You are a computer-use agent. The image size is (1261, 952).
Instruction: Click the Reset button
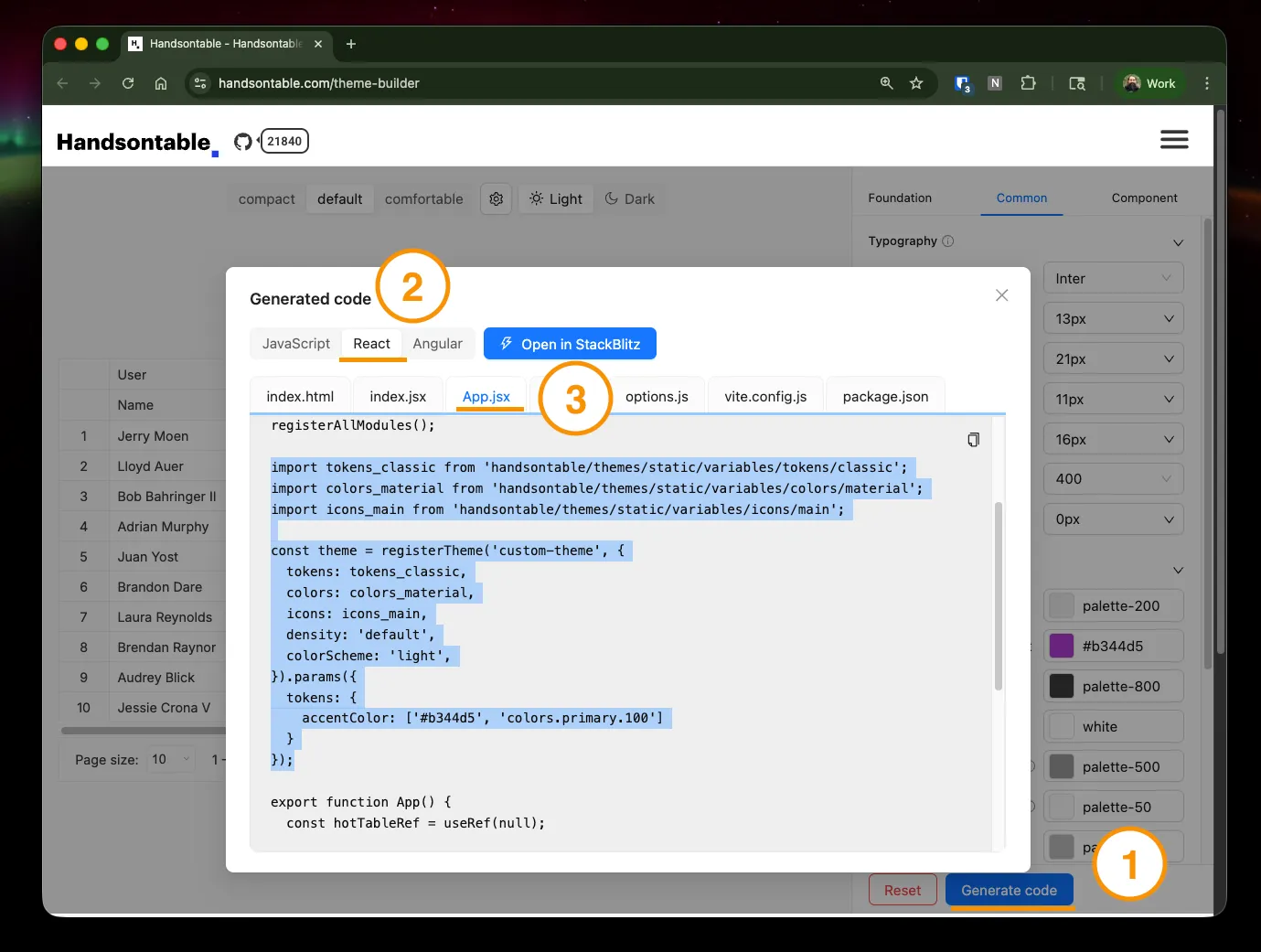pyautogui.click(x=902, y=890)
